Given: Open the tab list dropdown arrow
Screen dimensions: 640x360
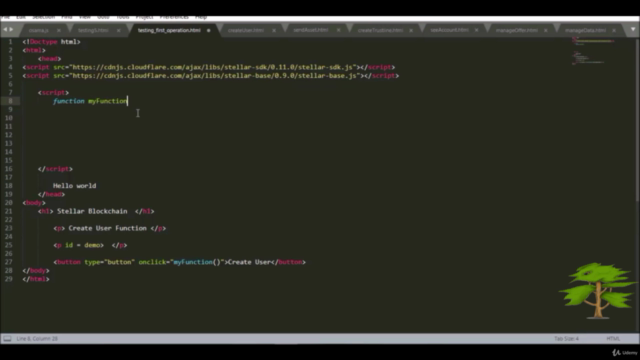Looking at the screenshot, I should click(x=633, y=29).
